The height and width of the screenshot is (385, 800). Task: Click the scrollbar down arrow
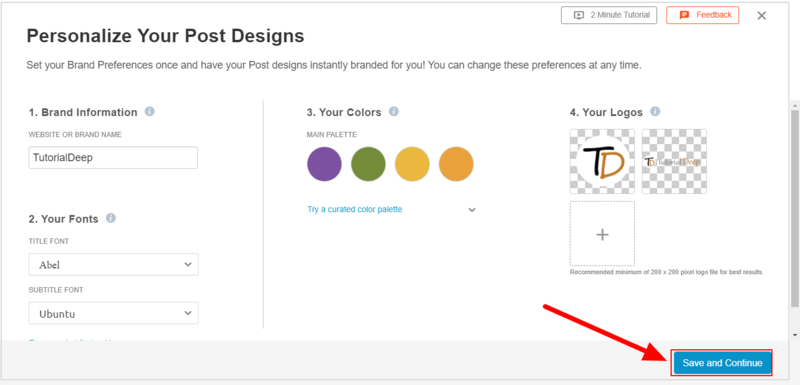coord(794,335)
